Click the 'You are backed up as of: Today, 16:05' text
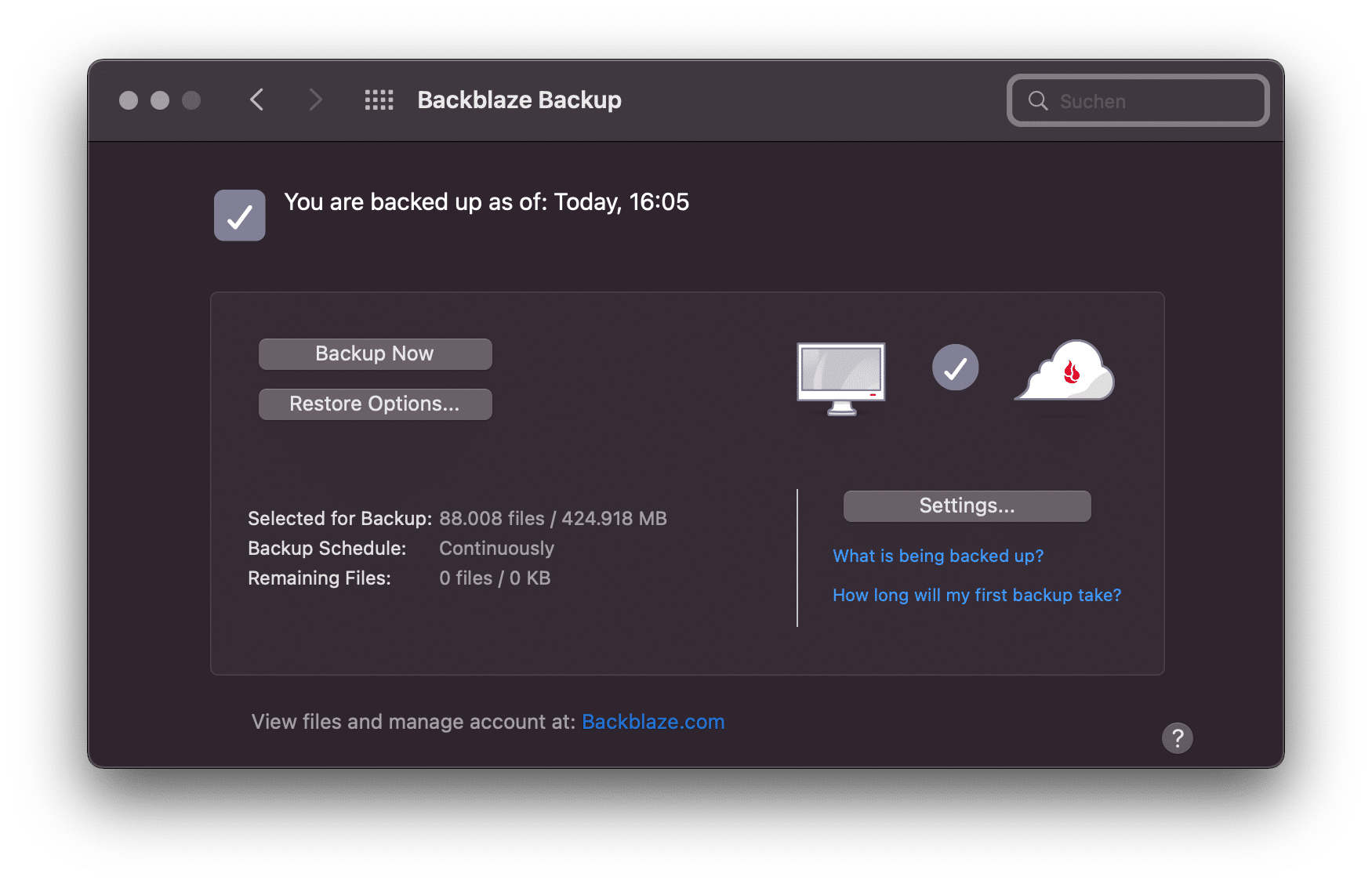This screenshot has height=884, width=1372. [486, 202]
